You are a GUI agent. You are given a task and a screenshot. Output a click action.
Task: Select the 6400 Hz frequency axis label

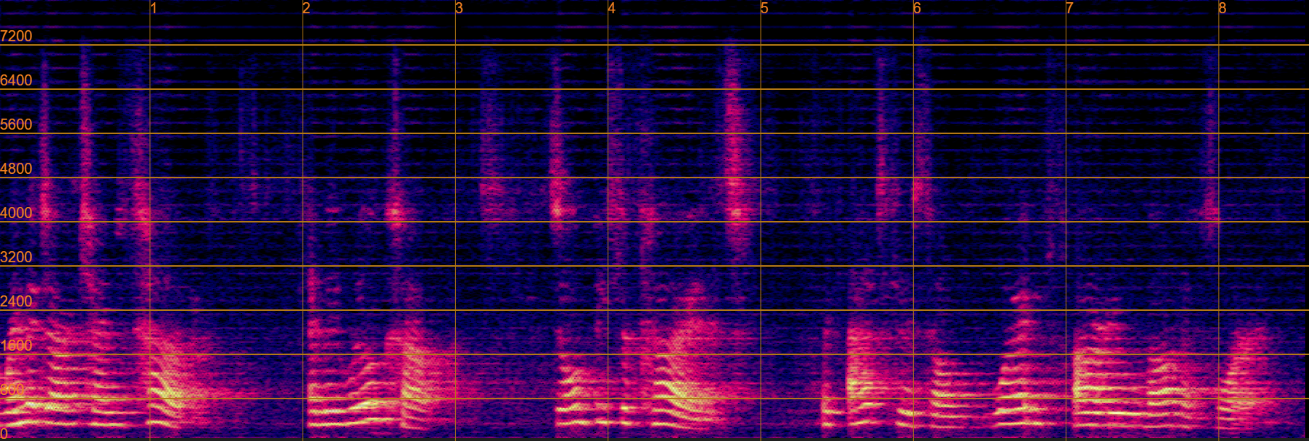(x=17, y=80)
